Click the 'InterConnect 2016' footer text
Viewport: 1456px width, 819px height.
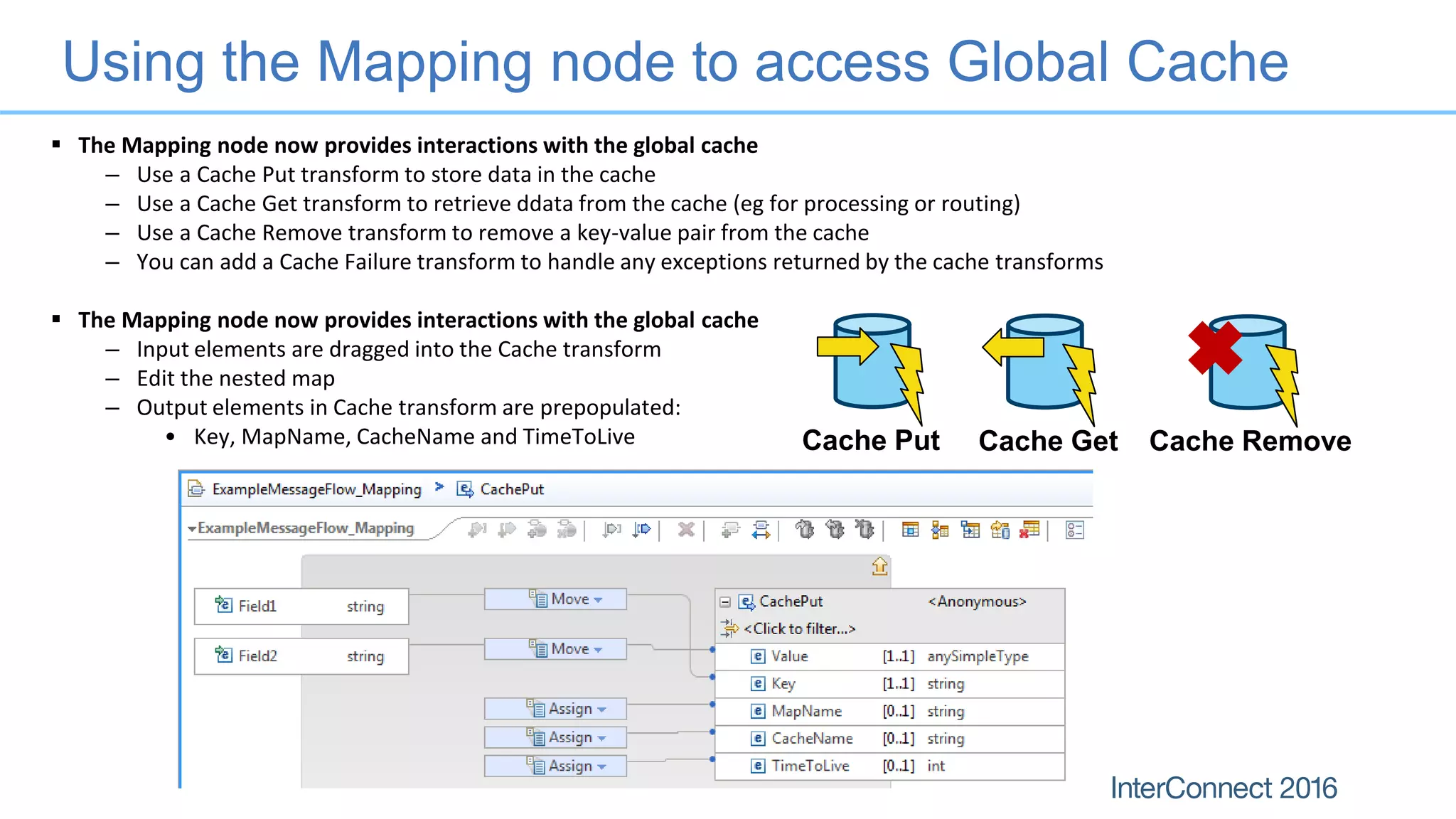click(1224, 788)
